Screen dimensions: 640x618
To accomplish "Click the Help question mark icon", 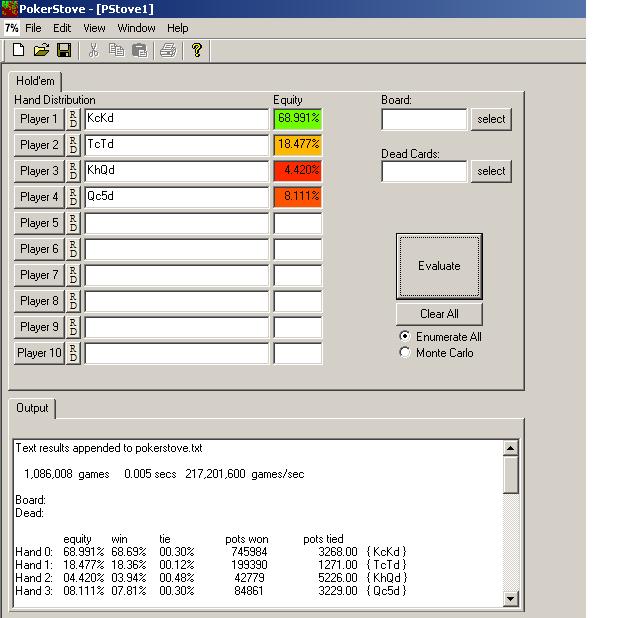I will point(197,50).
